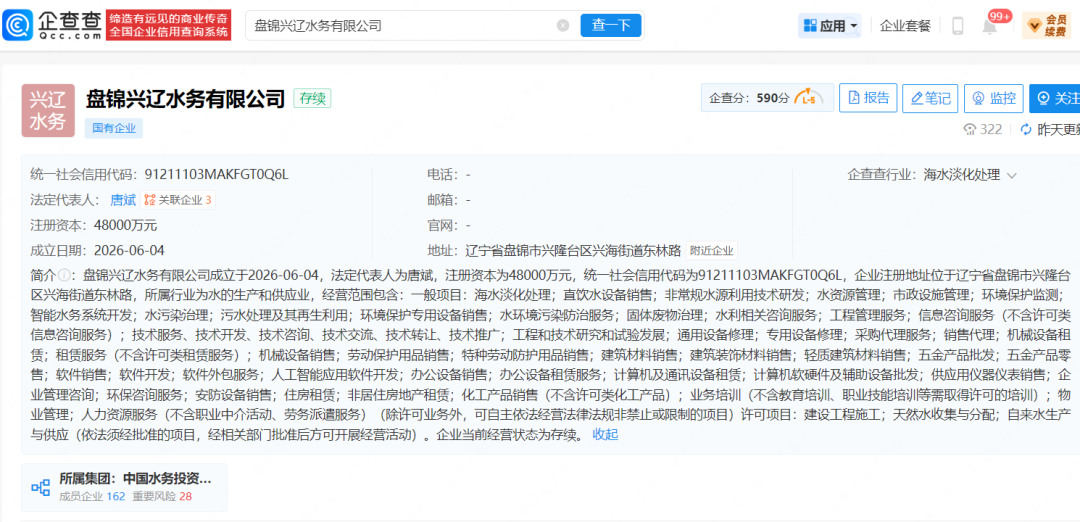The image size is (1080, 522).
Task: Click the group structure icon by 所属集团
Action: tap(41, 488)
